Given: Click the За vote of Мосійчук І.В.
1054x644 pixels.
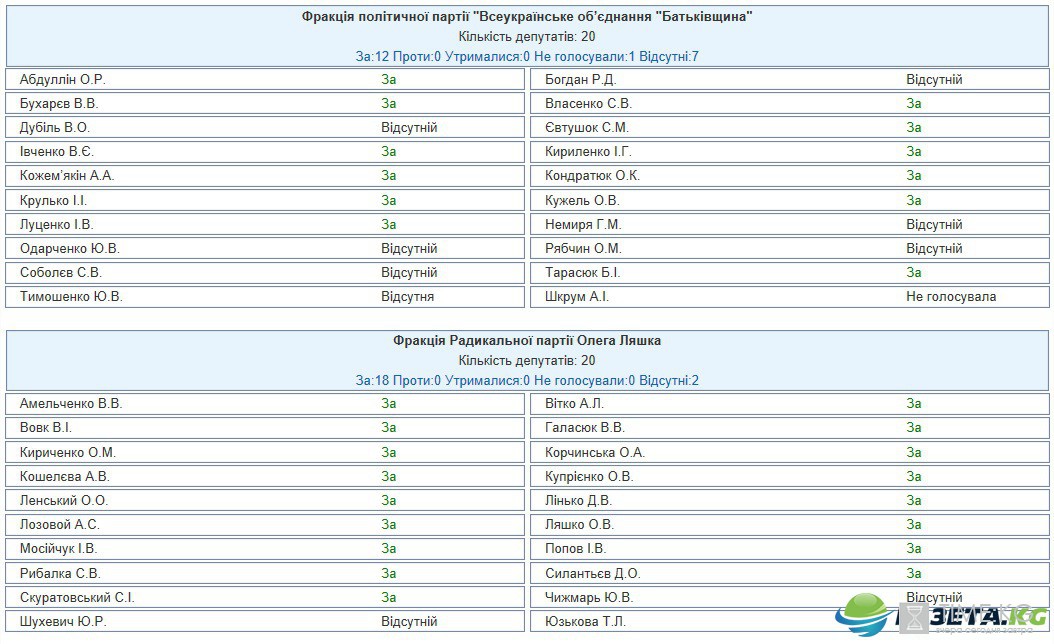Looking at the screenshot, I should pyautogui.click(x=389, y=549).
